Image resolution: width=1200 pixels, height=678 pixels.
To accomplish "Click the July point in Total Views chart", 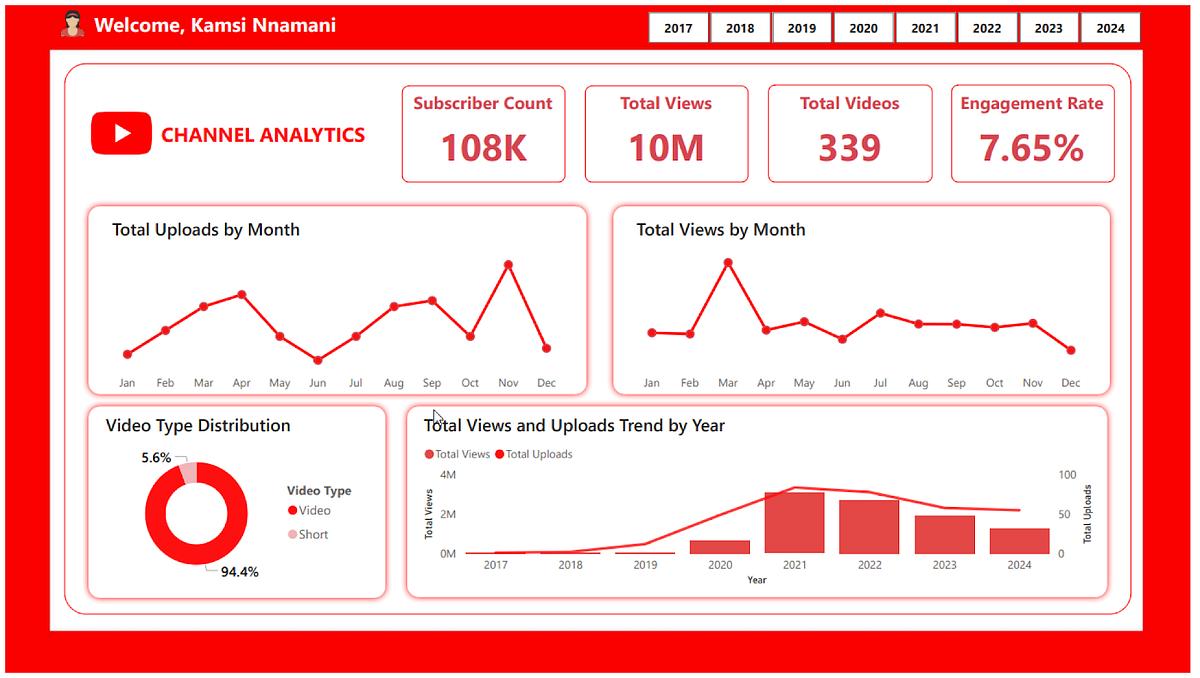I will 880,313.
